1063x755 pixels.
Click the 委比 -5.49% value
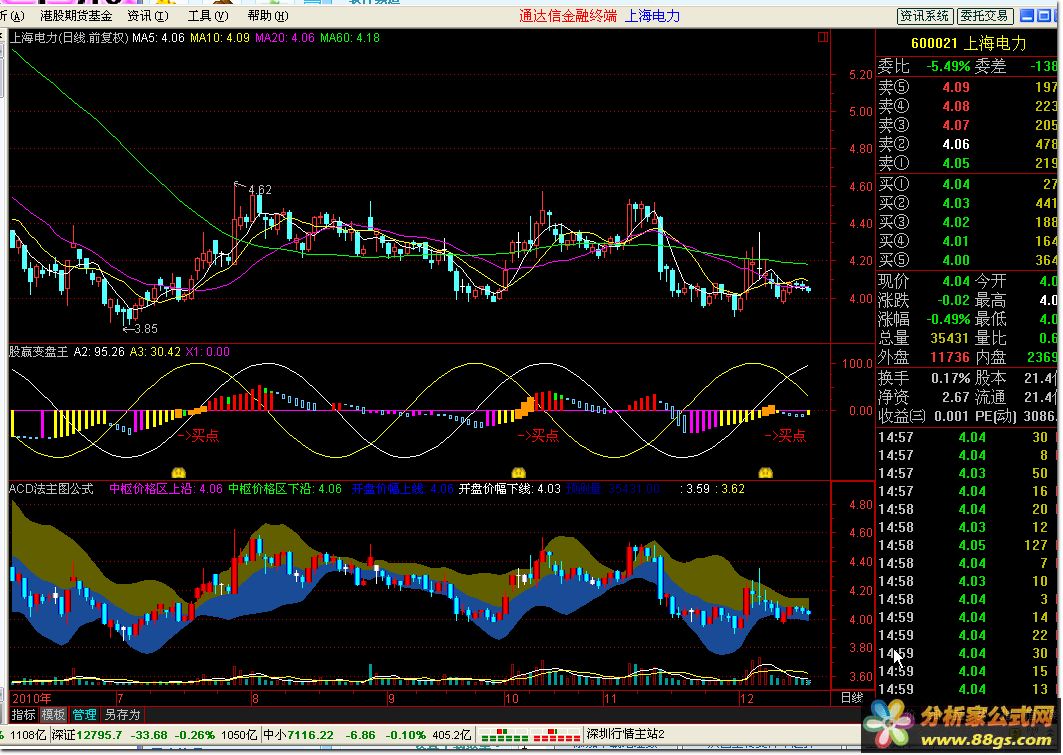click(x=948, y=66)
